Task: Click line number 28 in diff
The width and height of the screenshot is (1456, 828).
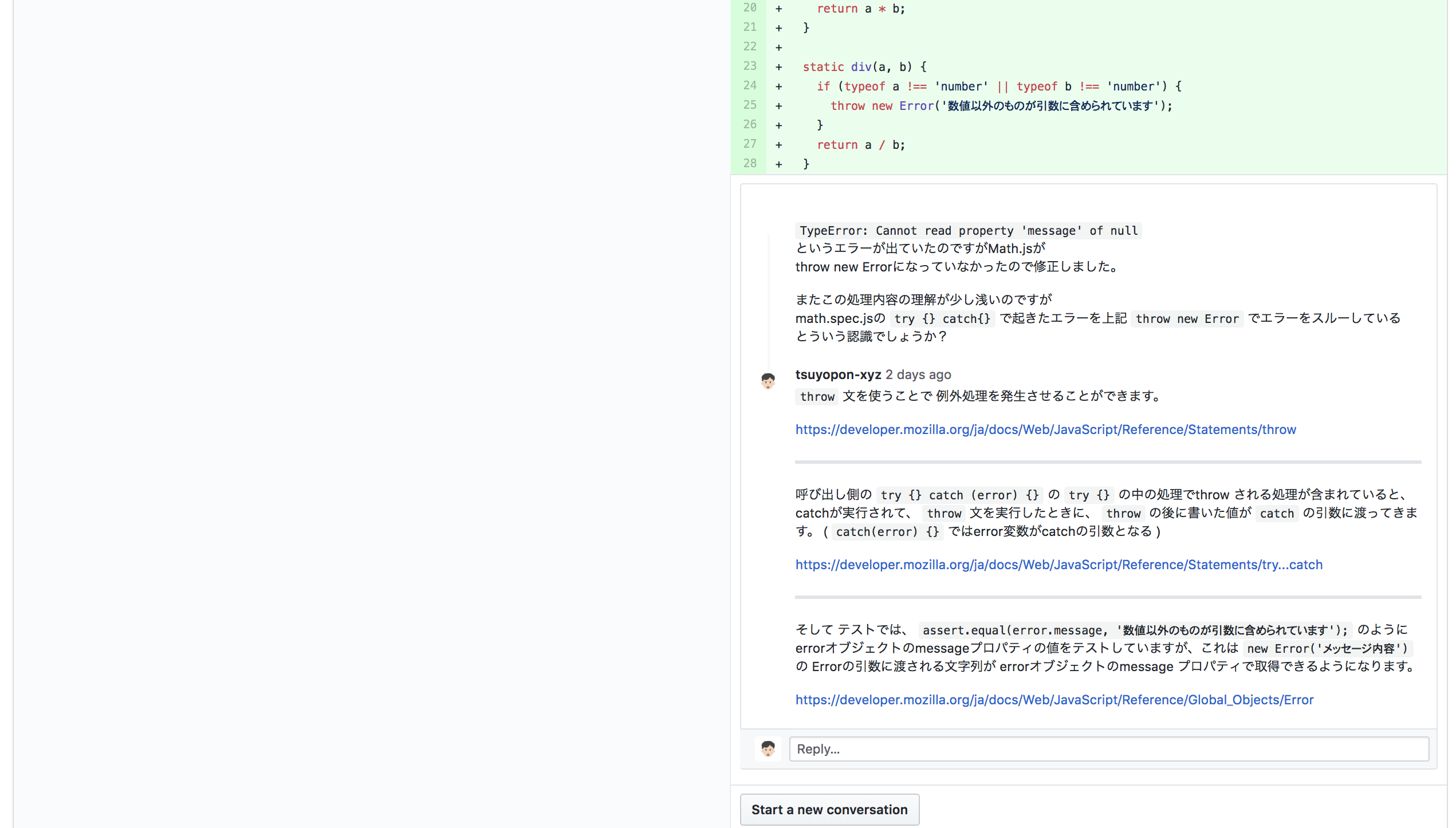Action: coord(750,164)
